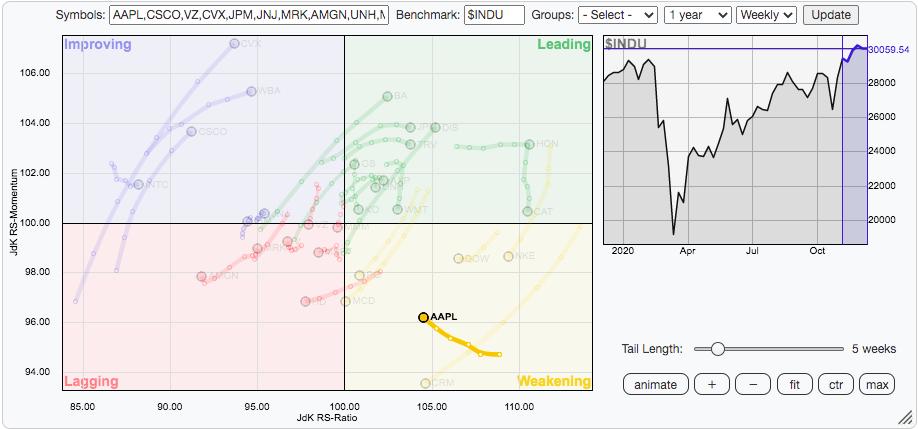Viewport: 918px width, 429px height.
Task: Click the ctr center button
Action: (835, 385)
